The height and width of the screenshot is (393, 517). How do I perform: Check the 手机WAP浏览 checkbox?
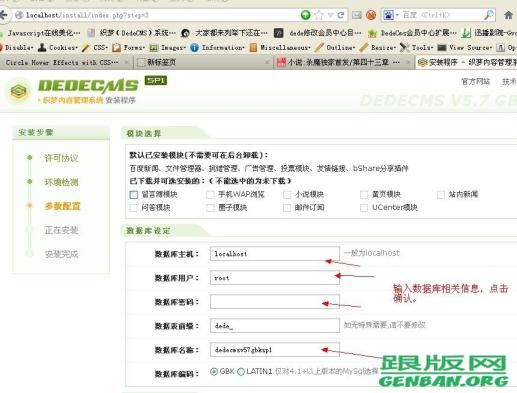(210, 194)
